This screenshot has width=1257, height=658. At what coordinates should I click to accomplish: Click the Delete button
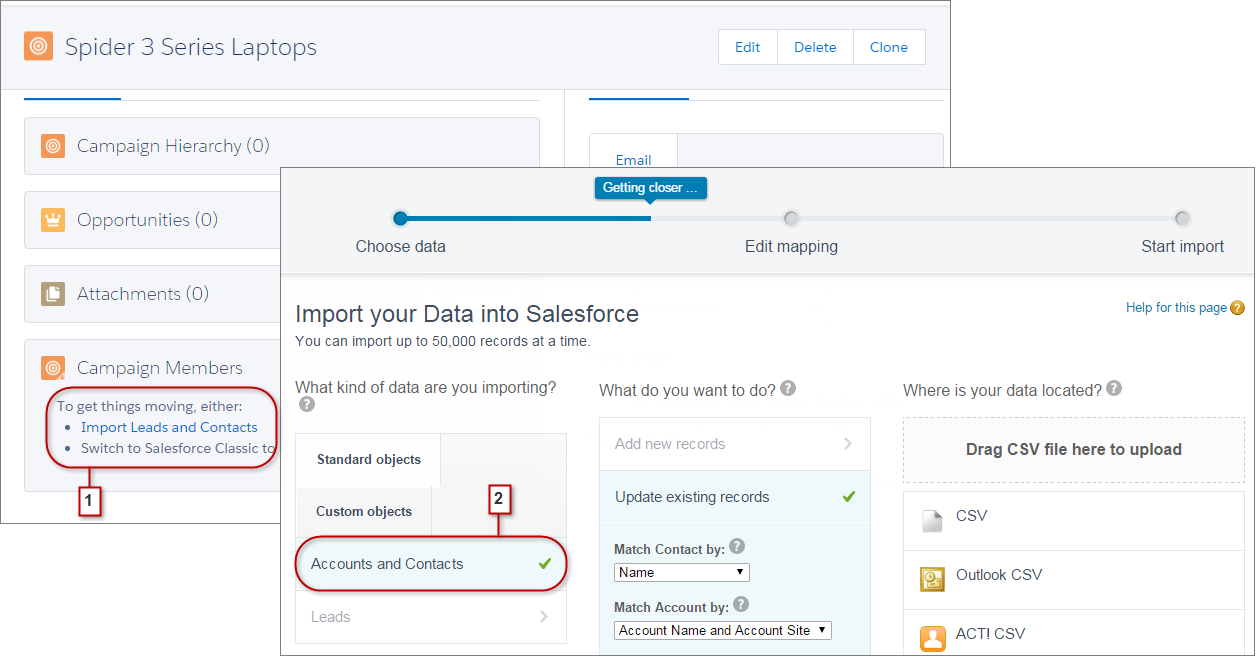click(x=815, y=47)
